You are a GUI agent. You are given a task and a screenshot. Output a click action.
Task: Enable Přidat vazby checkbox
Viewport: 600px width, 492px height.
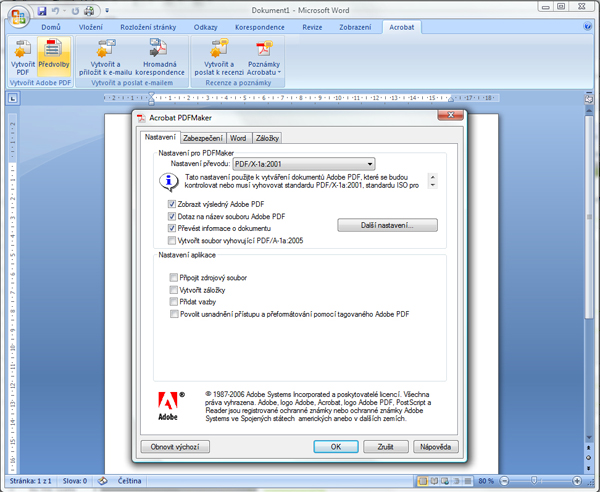click(x=174, y=301)
